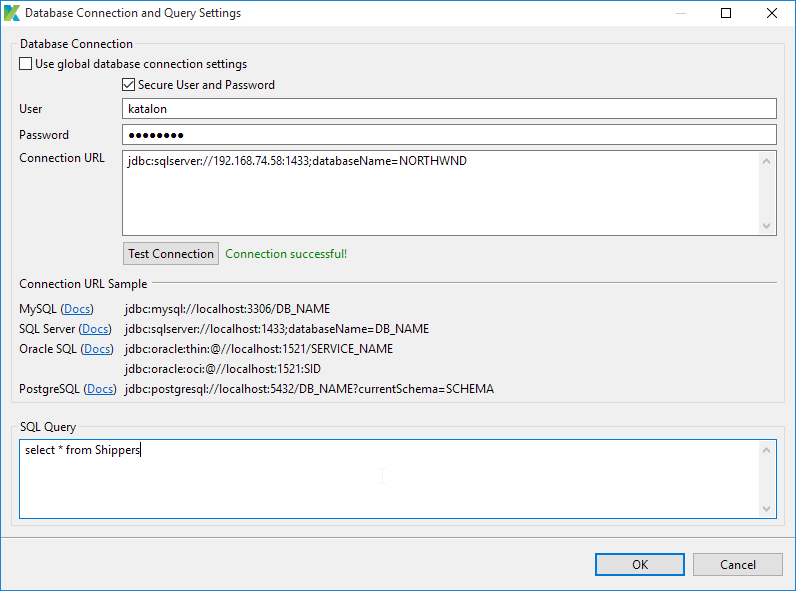Maximize the settings dialog window

pyautogui.click(x=726, y=13)
